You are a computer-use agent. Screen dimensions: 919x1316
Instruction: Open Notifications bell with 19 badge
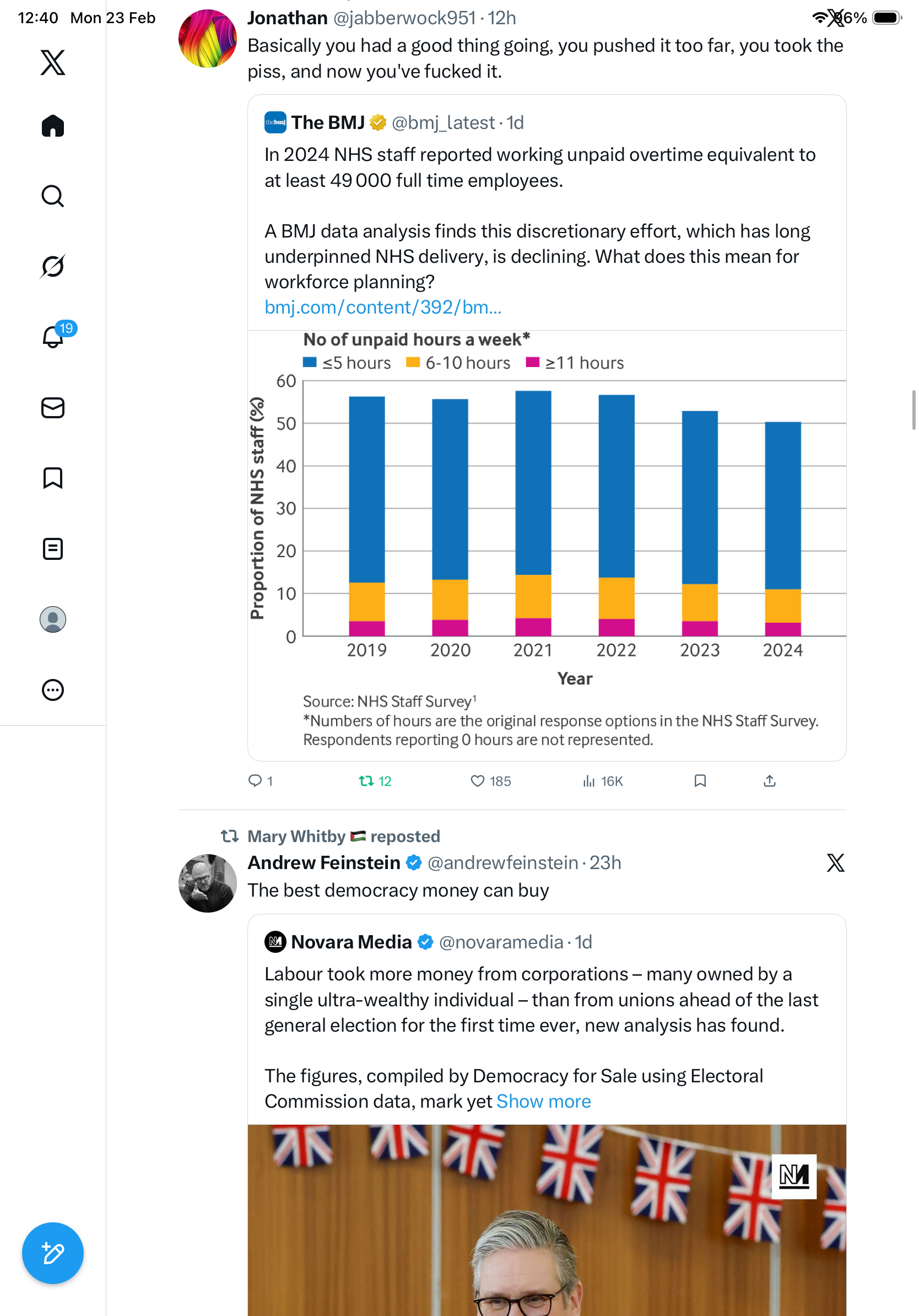[x=53, y=337]
